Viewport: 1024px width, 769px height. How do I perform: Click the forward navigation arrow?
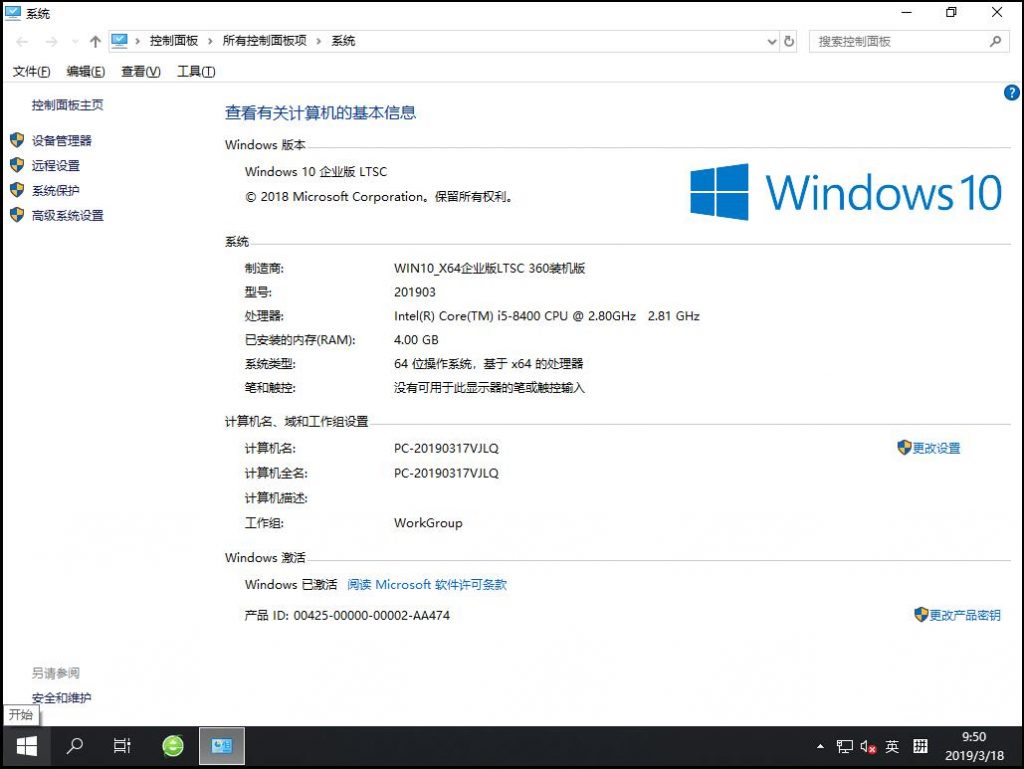pos(52,42)
